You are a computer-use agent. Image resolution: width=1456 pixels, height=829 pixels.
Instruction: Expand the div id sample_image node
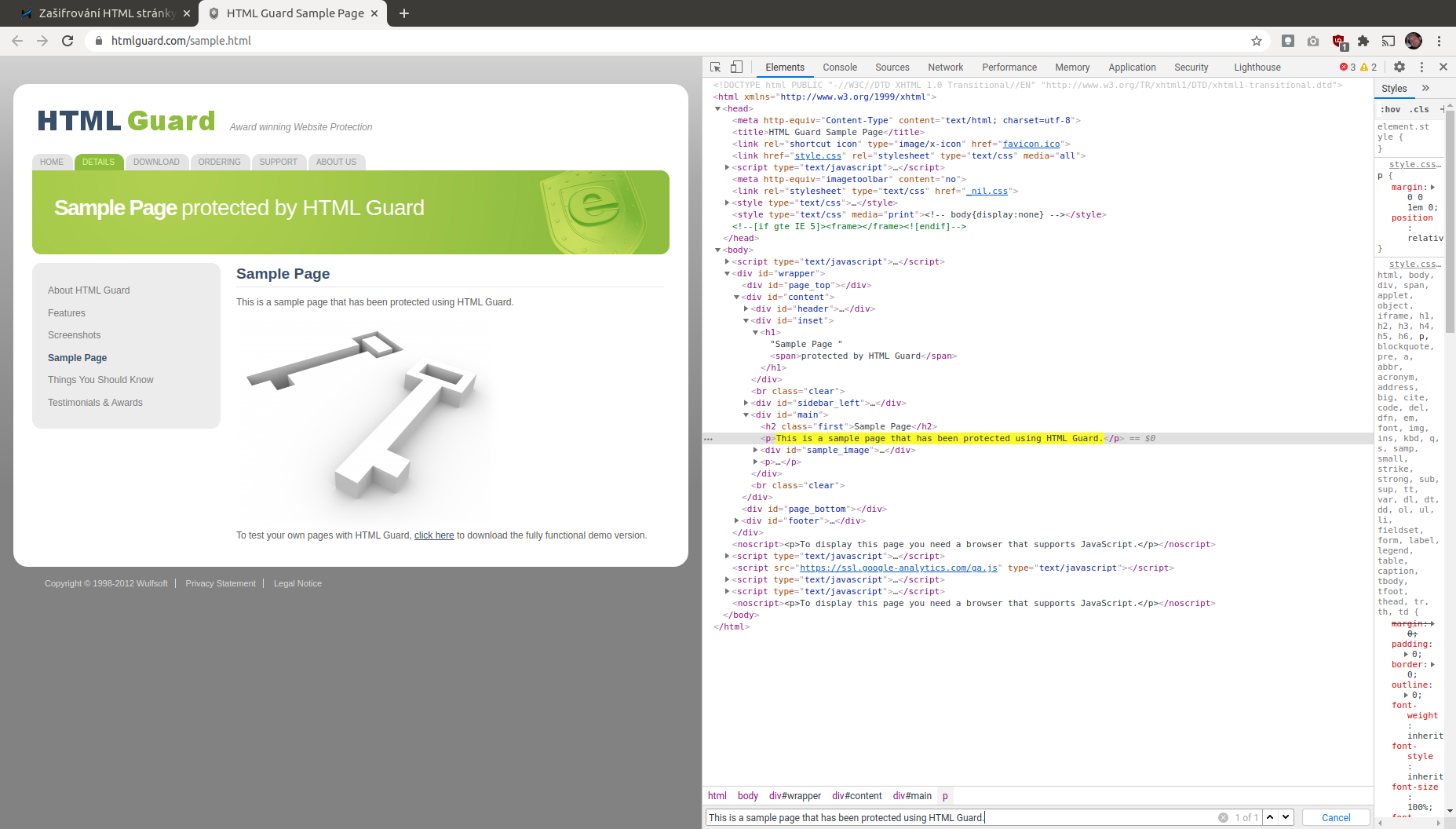pos(755,451)
